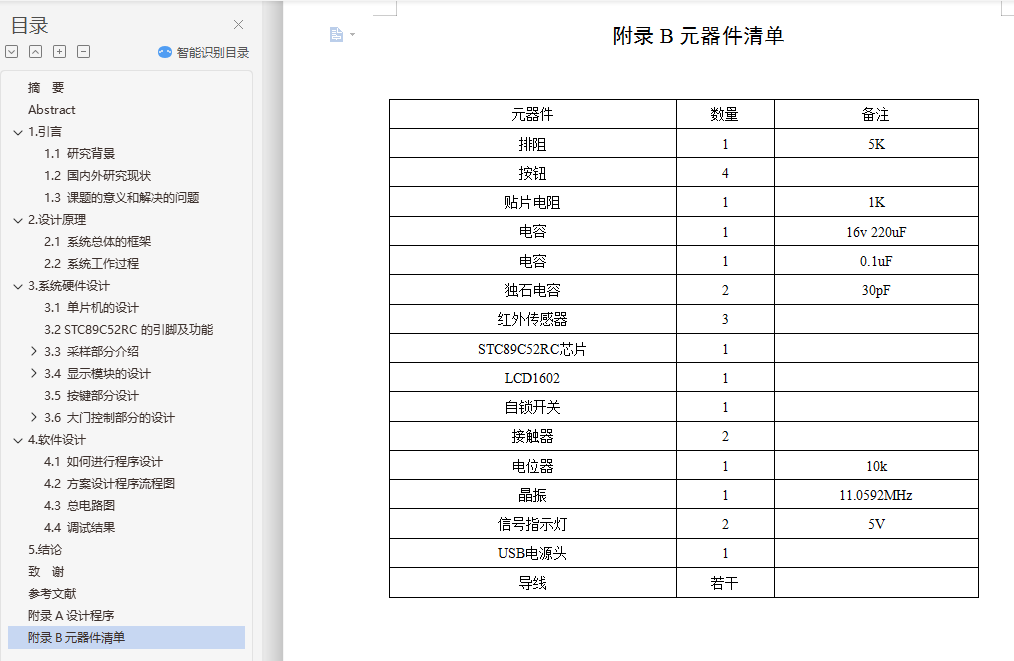This screenshot has height=661, width=1014.
Task: Click the 独石电容 cell
Action: (533, 290)
